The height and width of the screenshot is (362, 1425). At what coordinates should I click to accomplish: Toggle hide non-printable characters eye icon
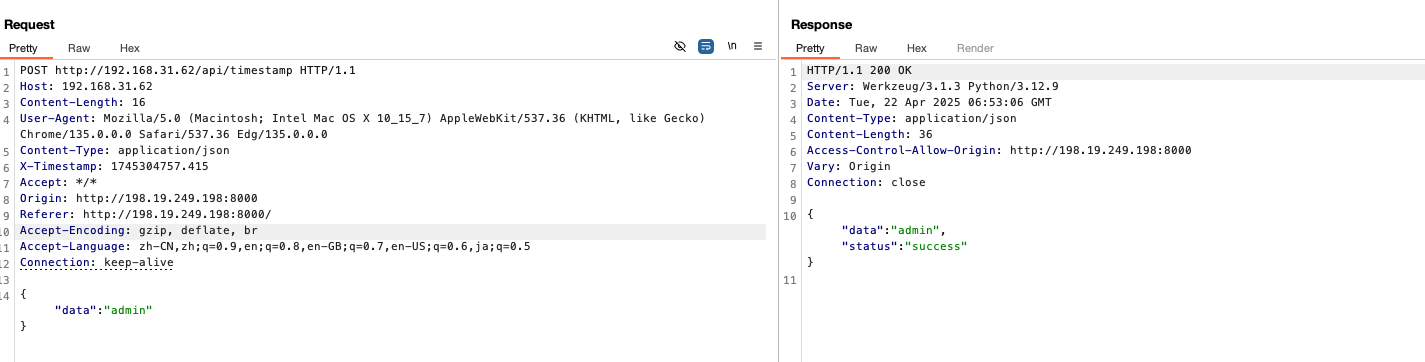click(x=680, y=47)
